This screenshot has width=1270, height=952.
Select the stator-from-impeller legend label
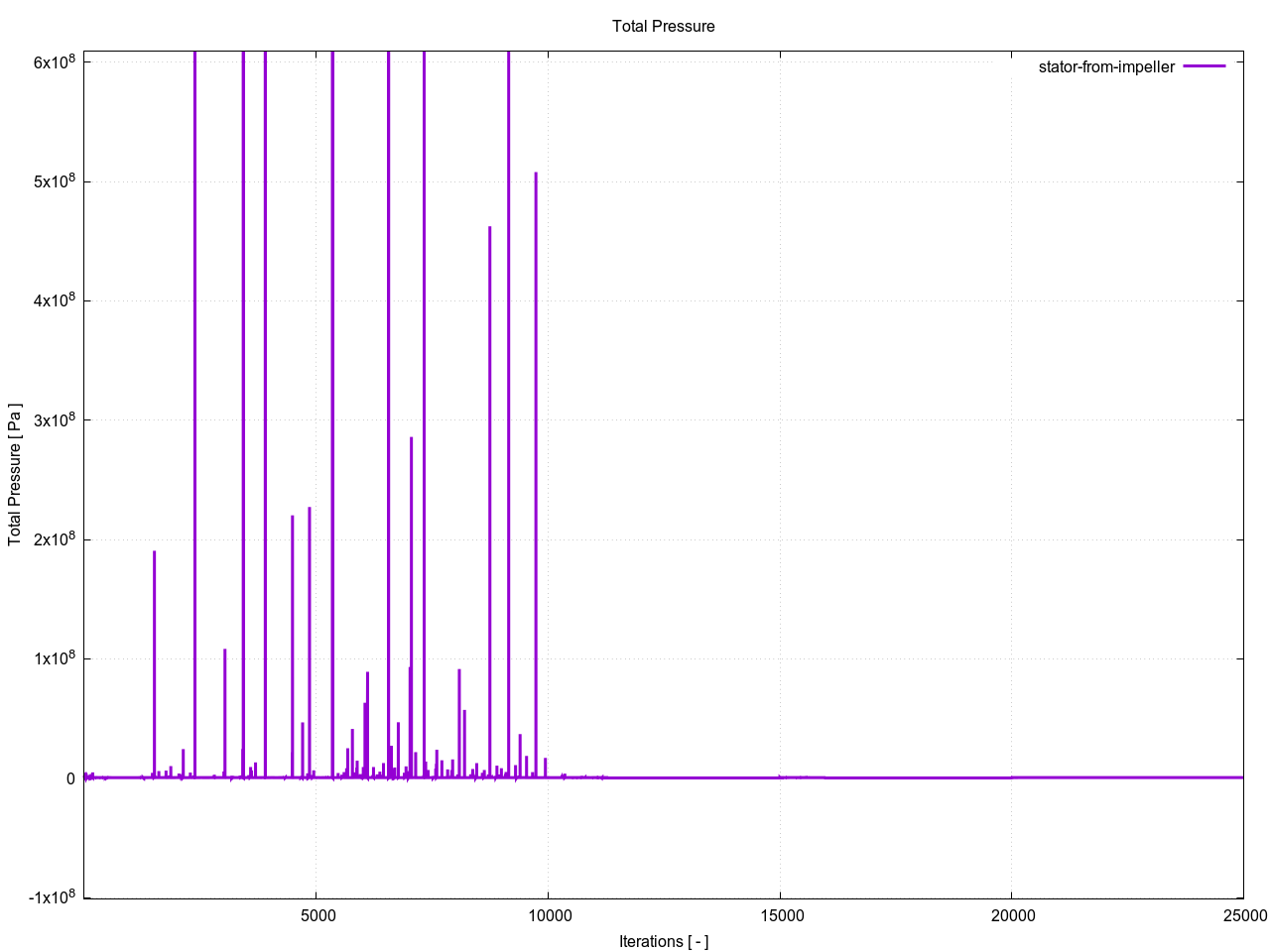(x=1106, y=67)
